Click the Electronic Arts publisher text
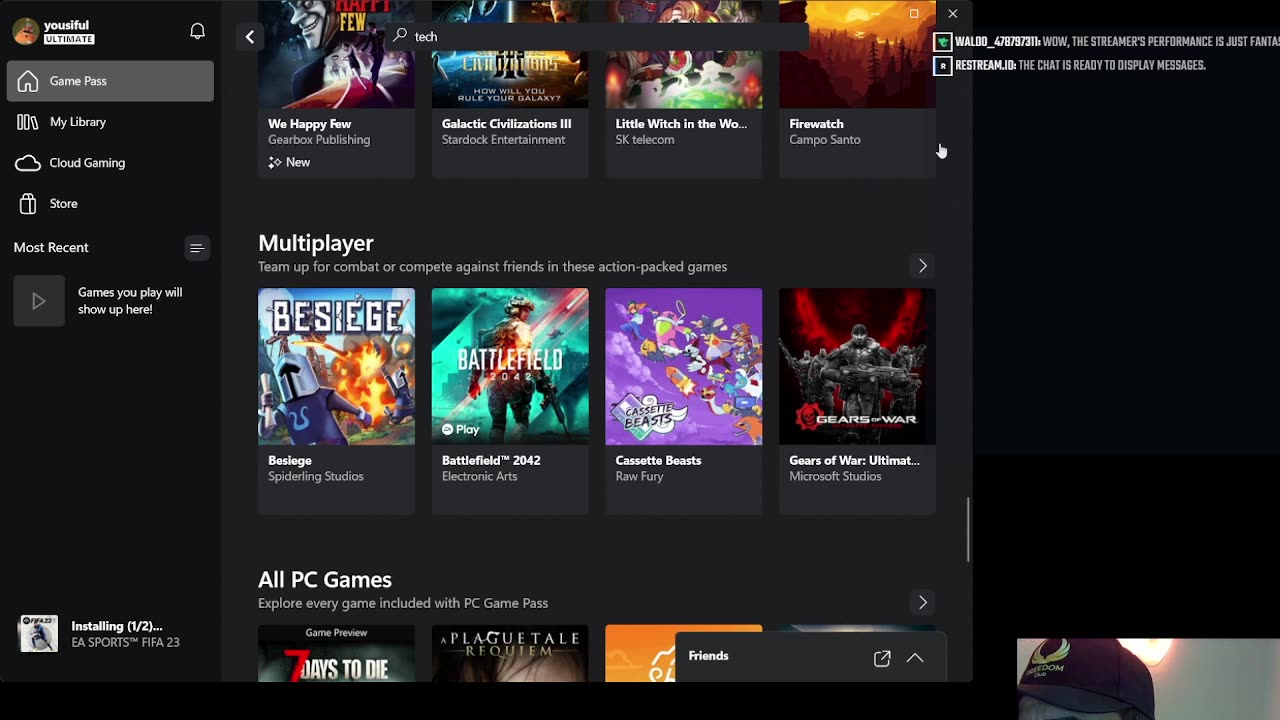Image resolution: width=1280 pixels, height=720 pixels. (x=479, y=477)
